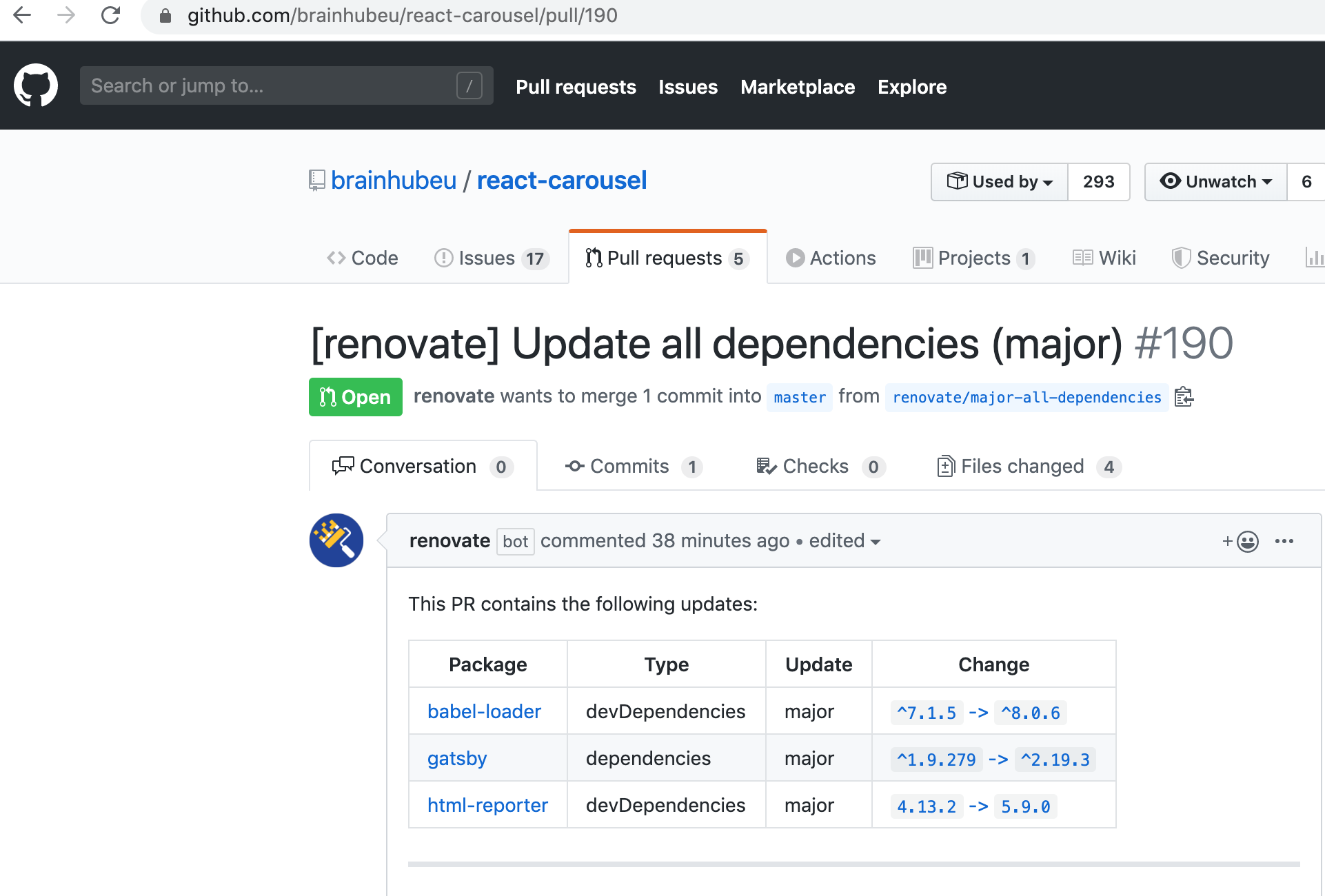Viewport: 1325px width, 896px height.
Task: Open the repository Actions tab
Action: pyautogui.click(x=831, y=258)
